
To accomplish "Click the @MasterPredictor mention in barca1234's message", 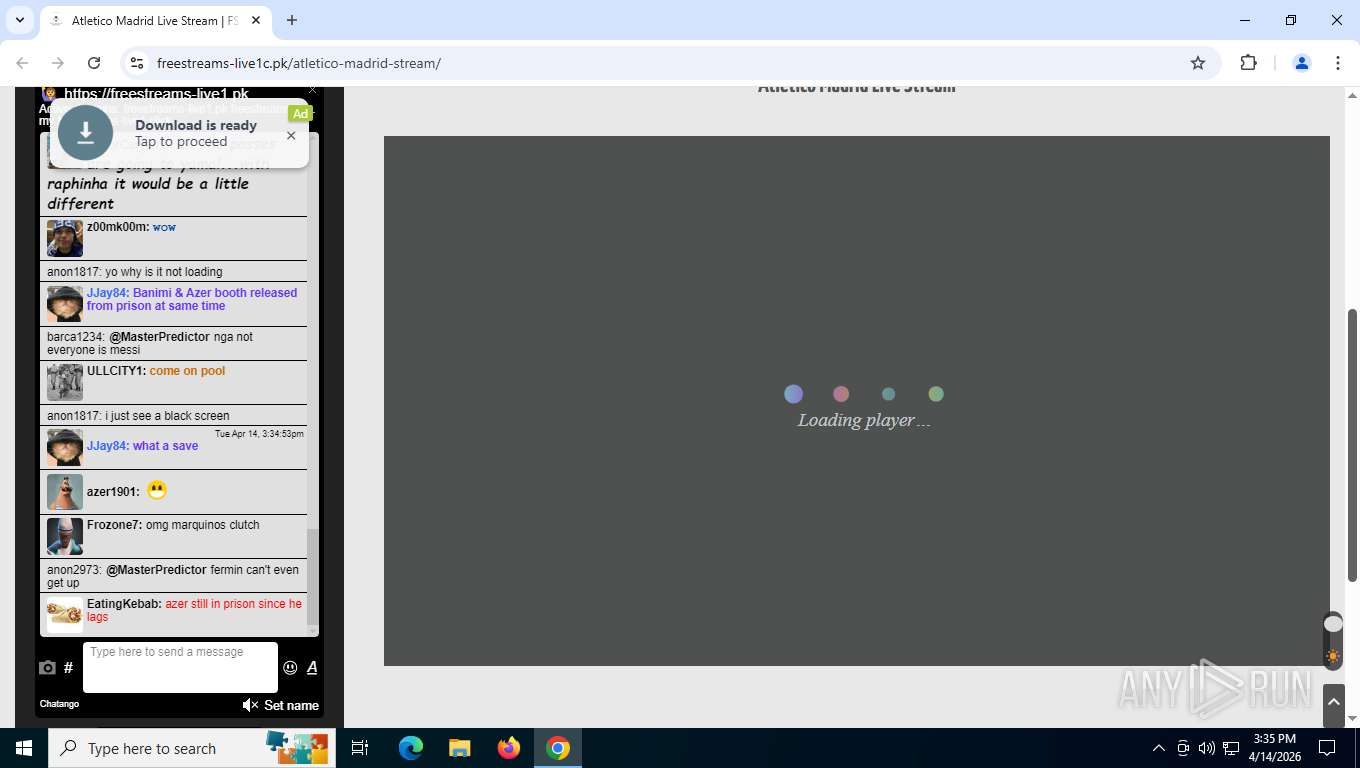I will [160, 337].
